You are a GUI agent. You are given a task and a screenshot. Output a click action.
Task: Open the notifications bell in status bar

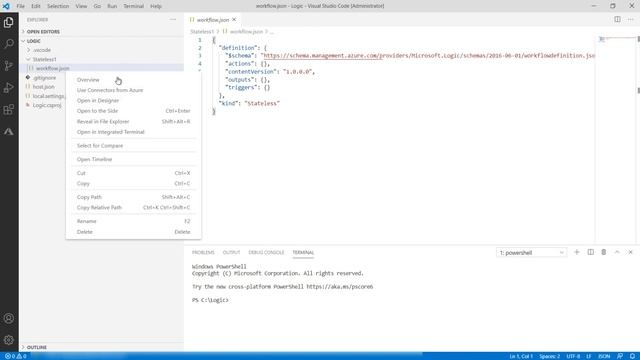(x=632, y=356)
